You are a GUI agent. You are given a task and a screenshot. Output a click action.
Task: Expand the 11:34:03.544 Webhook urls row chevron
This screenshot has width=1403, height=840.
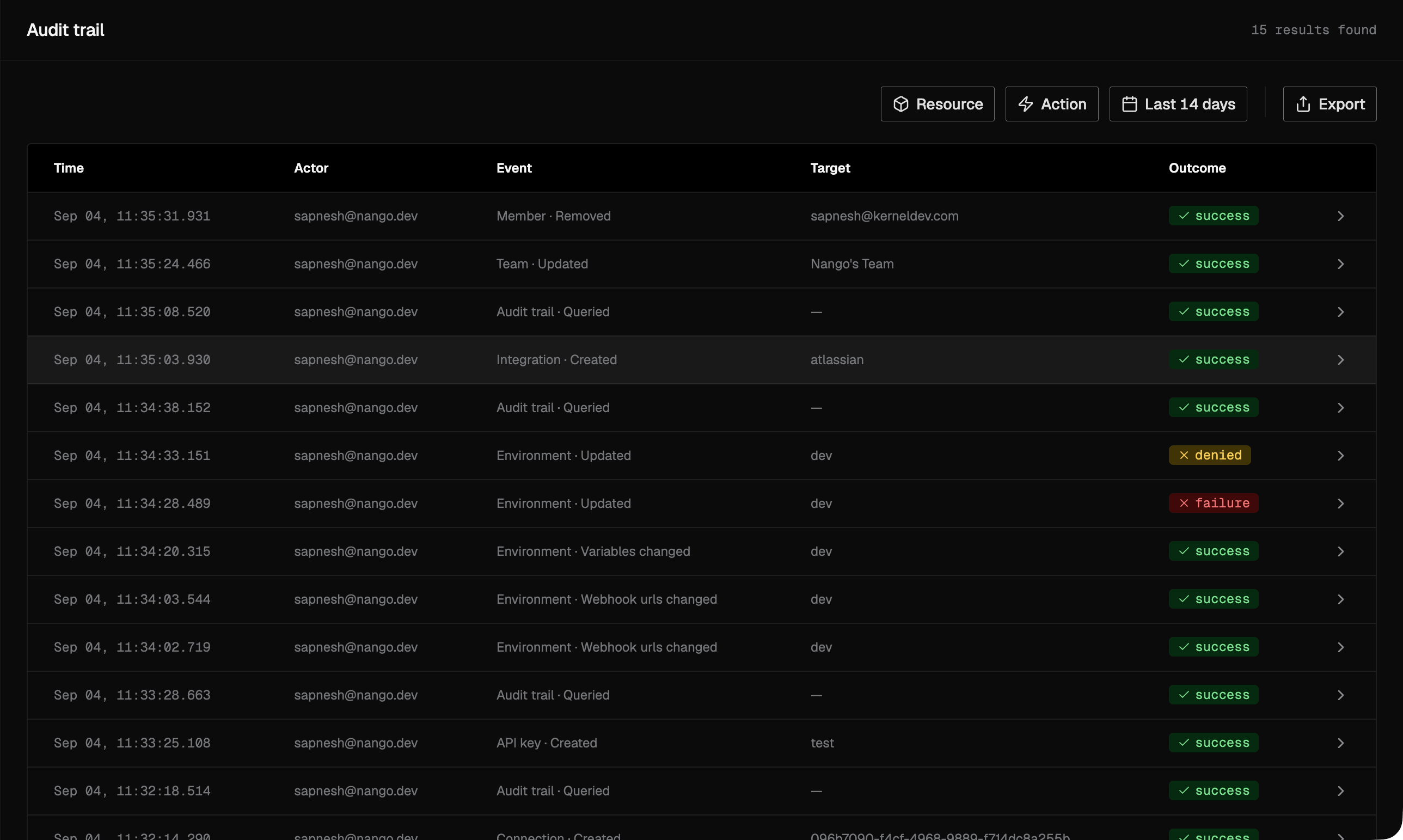click(1340, 599)
